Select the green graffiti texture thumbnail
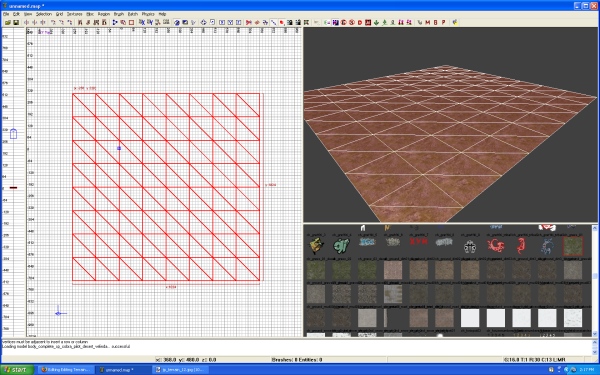600x375 pixels. [341, 246]
